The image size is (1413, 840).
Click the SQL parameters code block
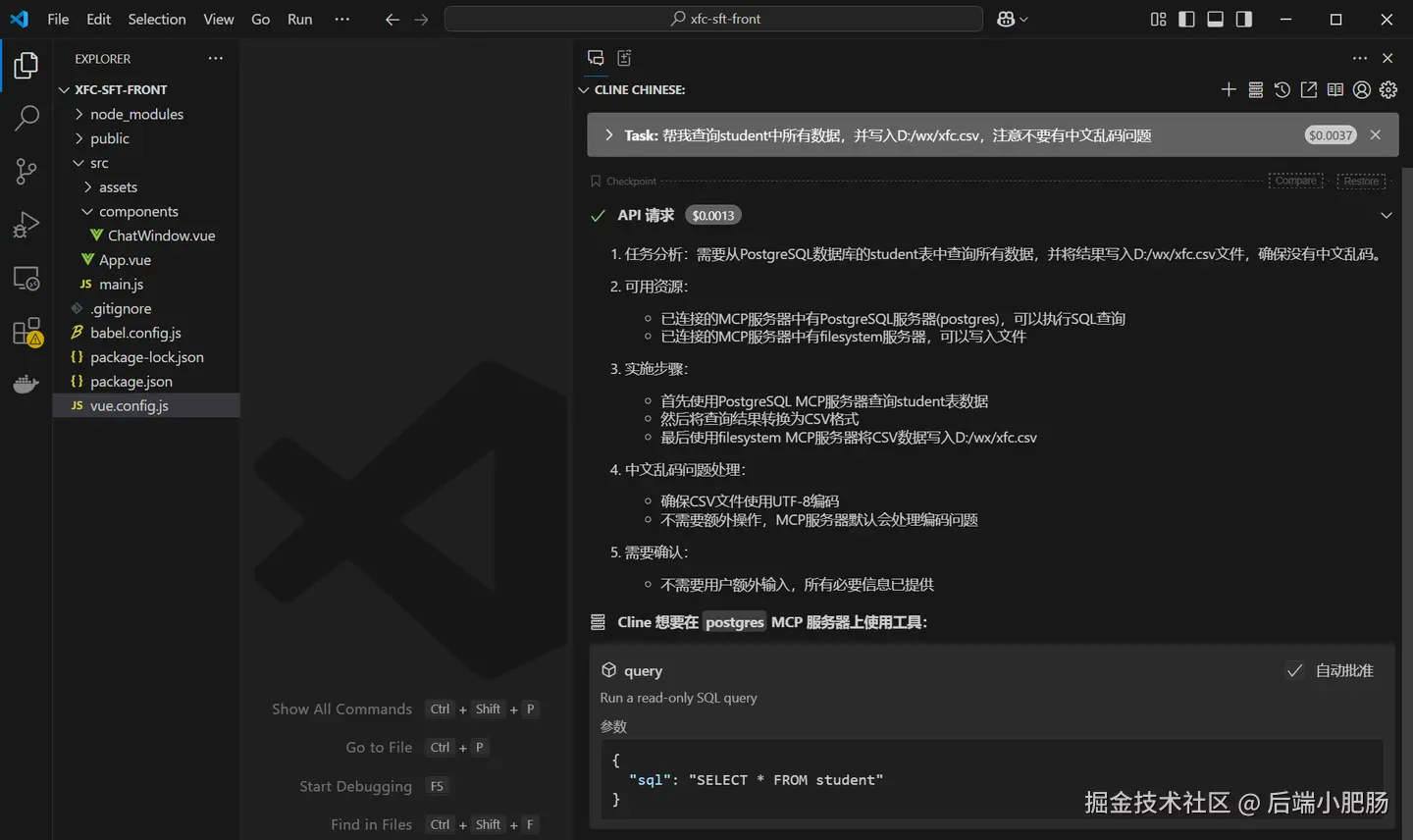click(991, 779)
